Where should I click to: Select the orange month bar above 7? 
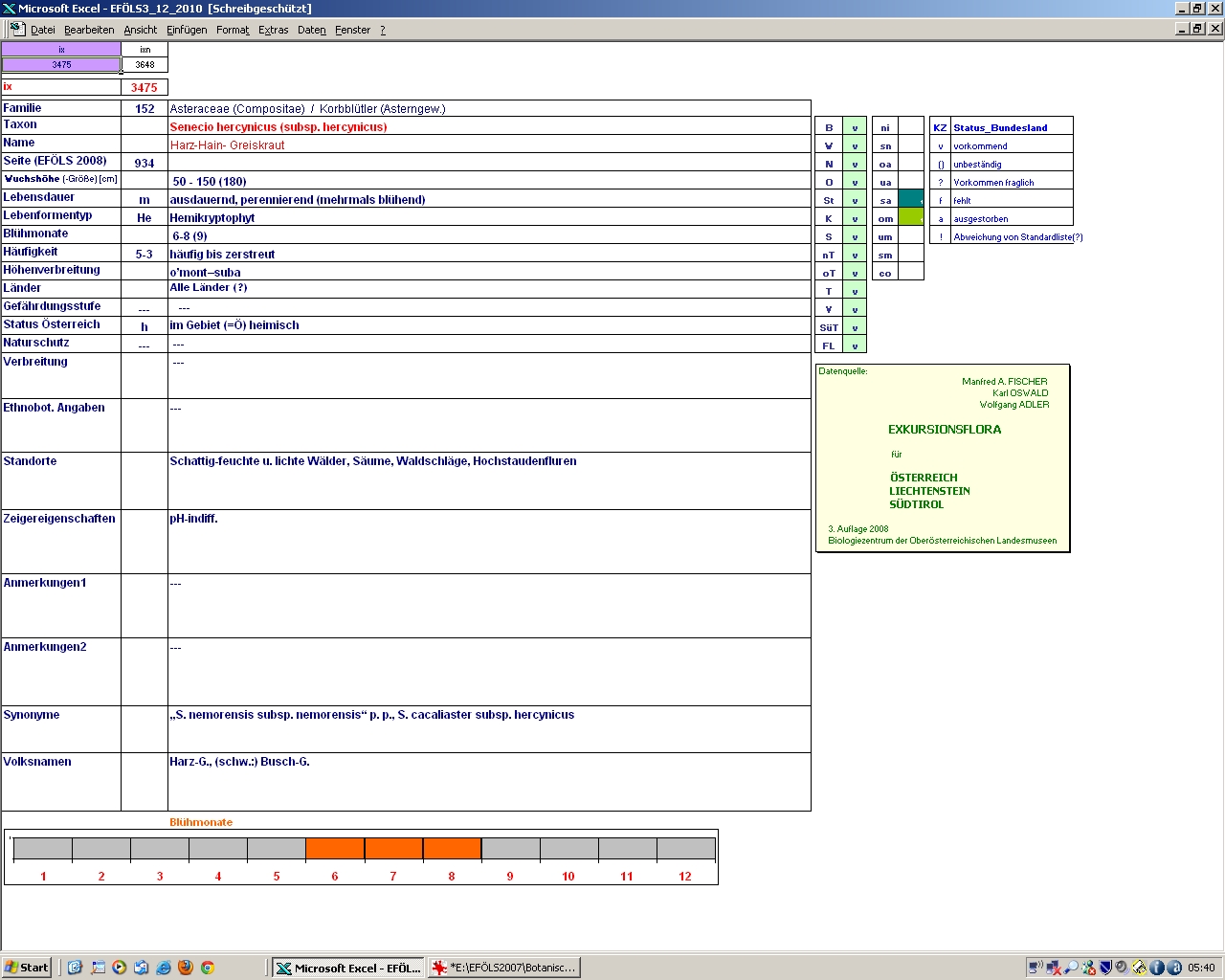click(393, 849)
